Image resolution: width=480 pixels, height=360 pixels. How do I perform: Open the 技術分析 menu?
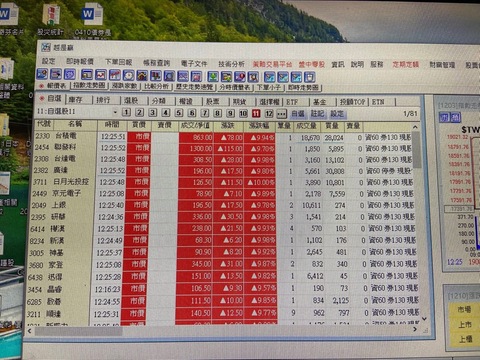[x=231, y=64]
